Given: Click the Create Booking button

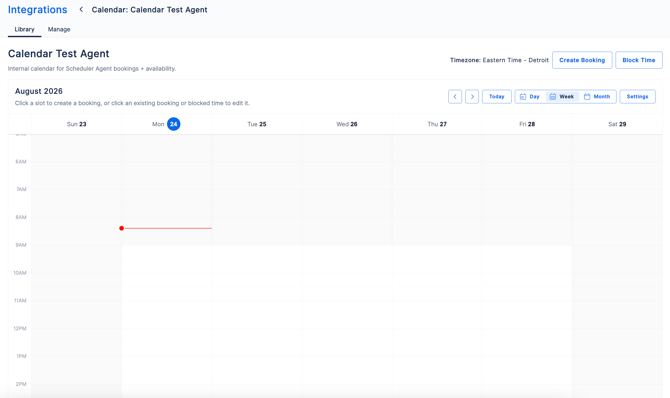Looking at the screenshot, I should click(x=582, y=60).
